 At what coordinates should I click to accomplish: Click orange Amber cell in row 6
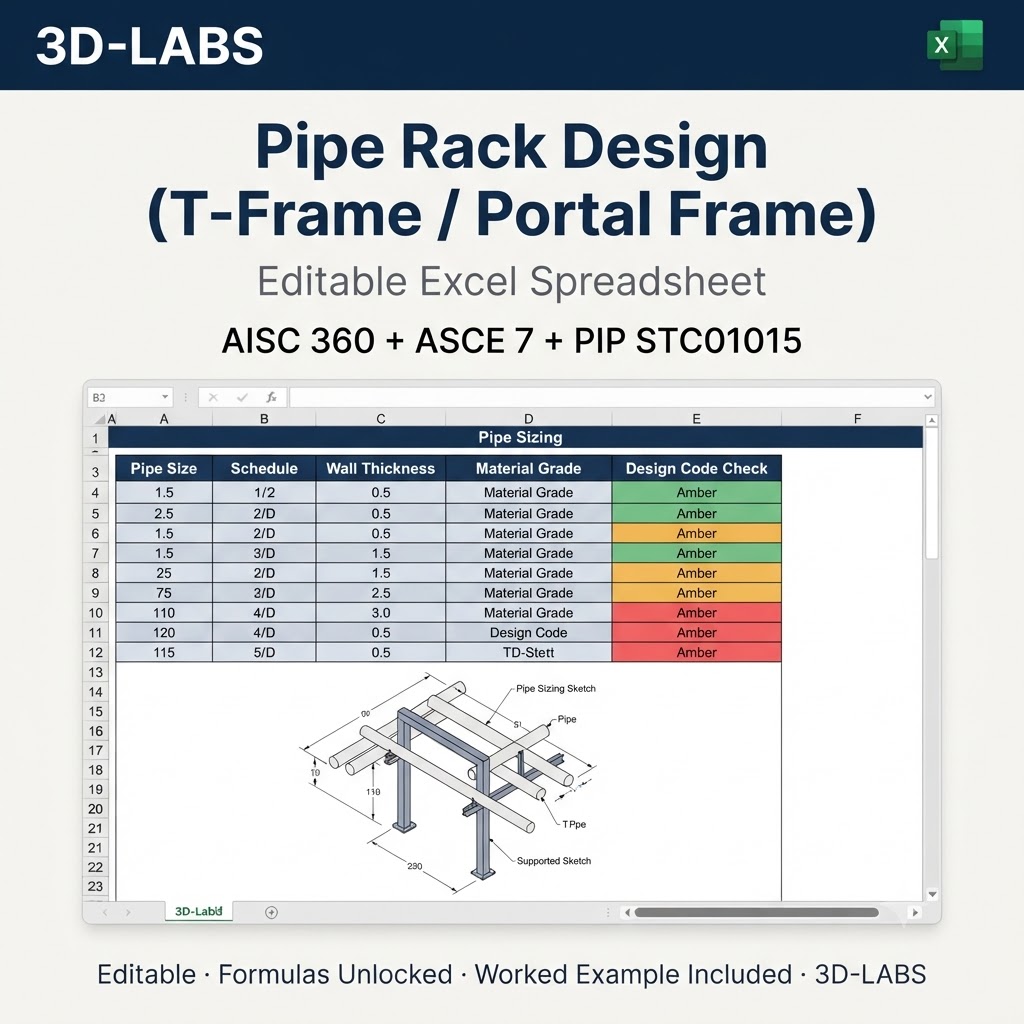click(696, 534)
